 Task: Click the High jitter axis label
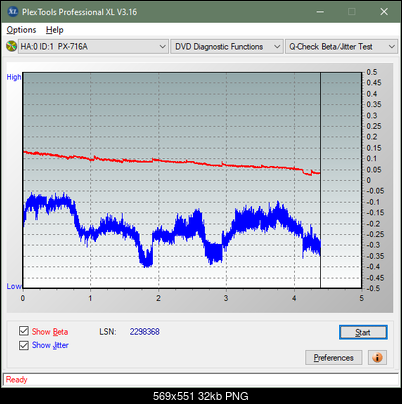point(14,77)
